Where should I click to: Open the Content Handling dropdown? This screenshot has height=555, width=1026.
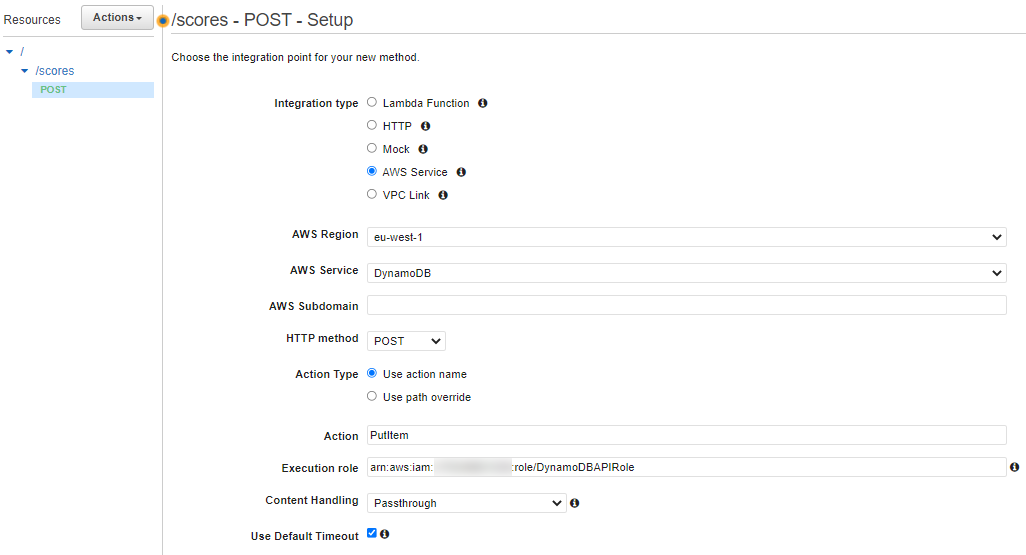tap(467, 503)
